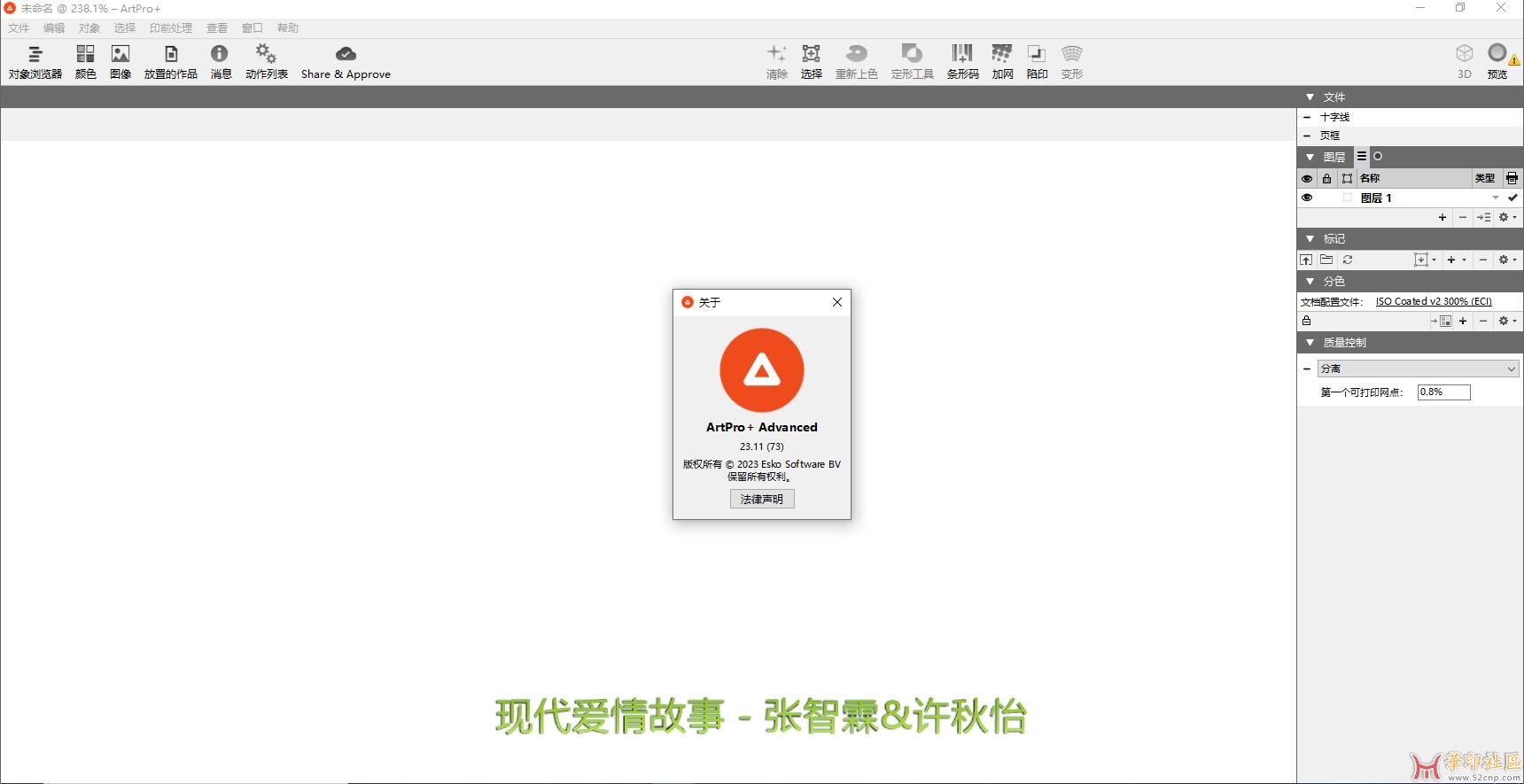Select the 陷印 trapping tool

tap(1037, 62)
